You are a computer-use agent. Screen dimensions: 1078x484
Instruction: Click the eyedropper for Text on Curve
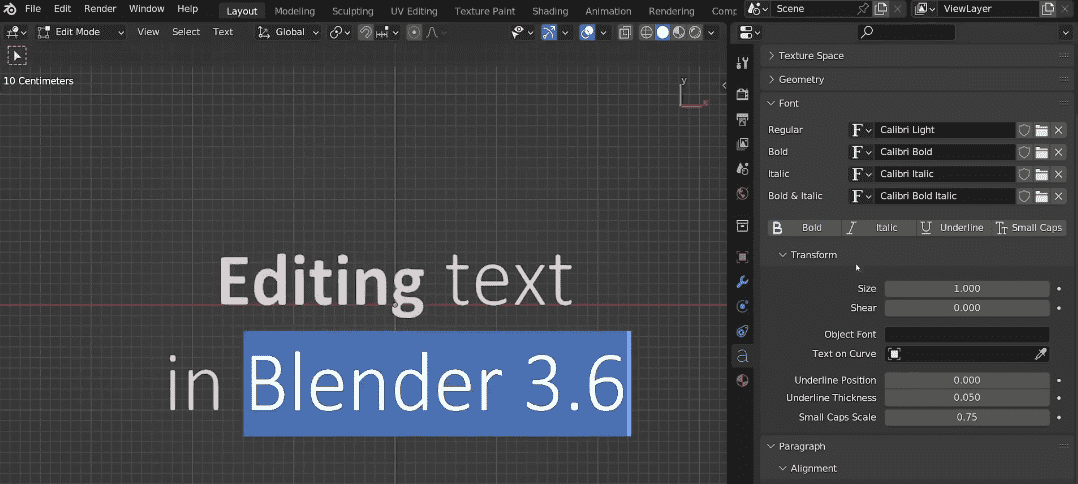[x=1041, y=354]
